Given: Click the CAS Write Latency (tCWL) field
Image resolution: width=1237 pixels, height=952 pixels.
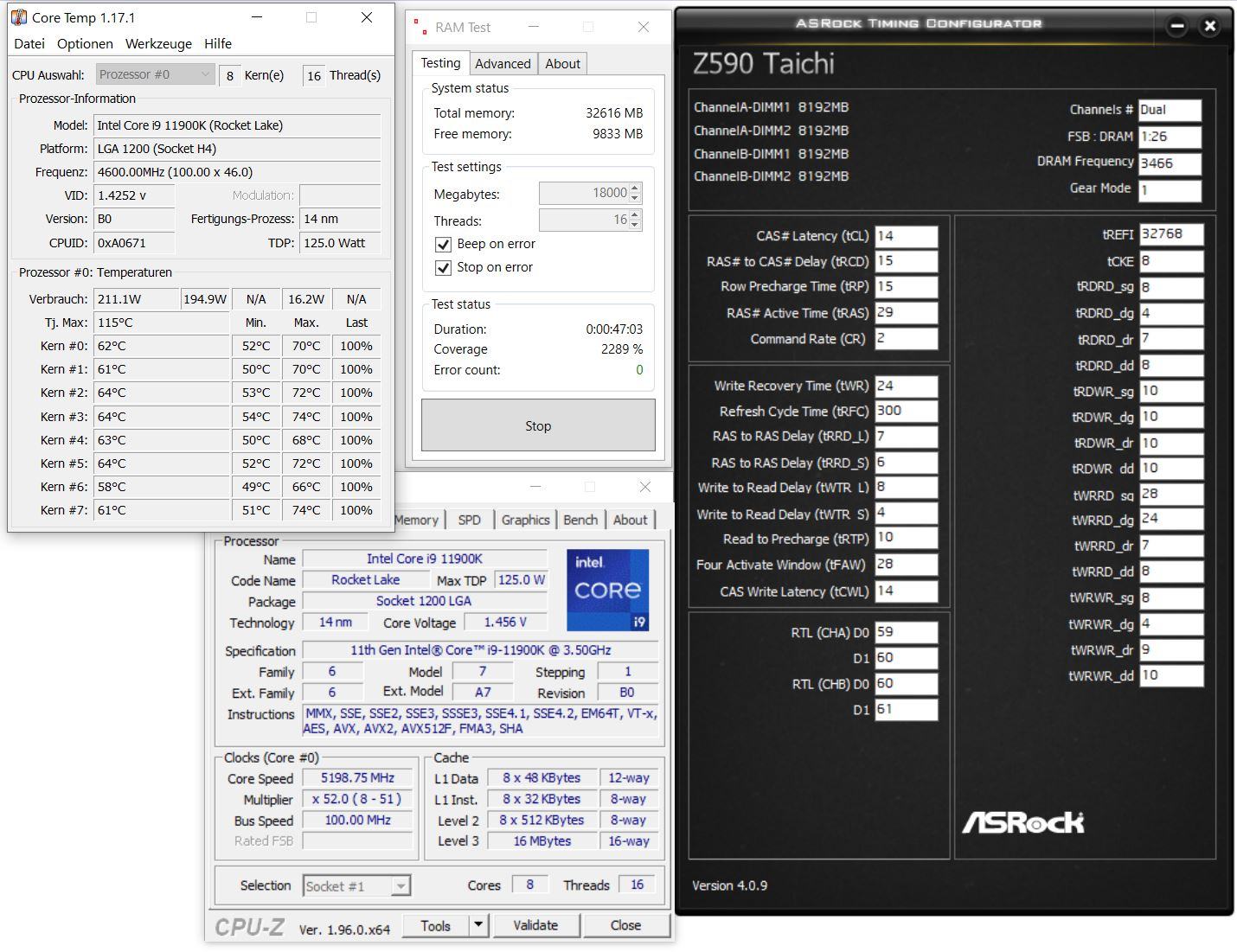Looking at the screenshot, I should pyautogui.click(x=906, y=591).
